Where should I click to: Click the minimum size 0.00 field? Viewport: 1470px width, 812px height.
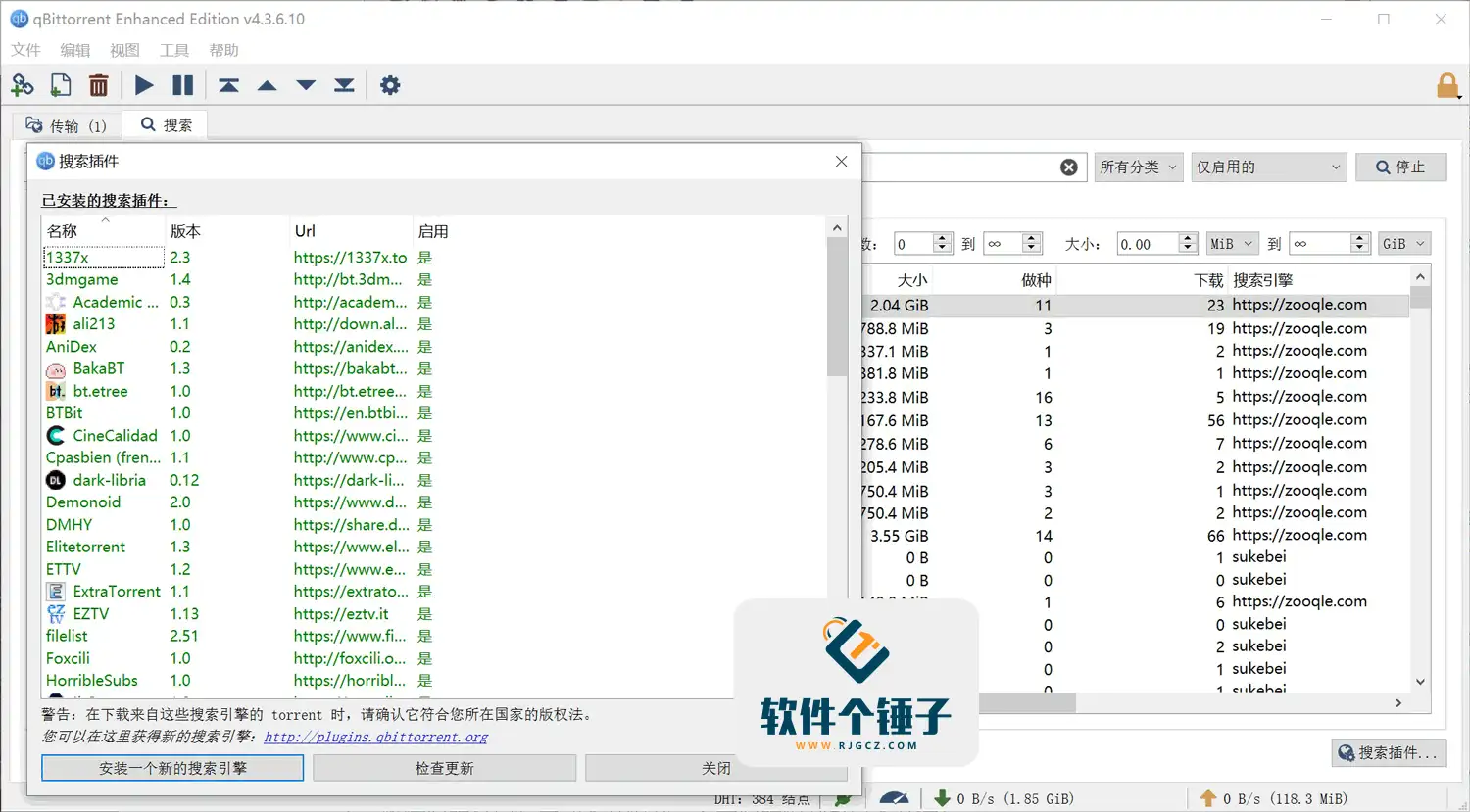pos(1148,244)
